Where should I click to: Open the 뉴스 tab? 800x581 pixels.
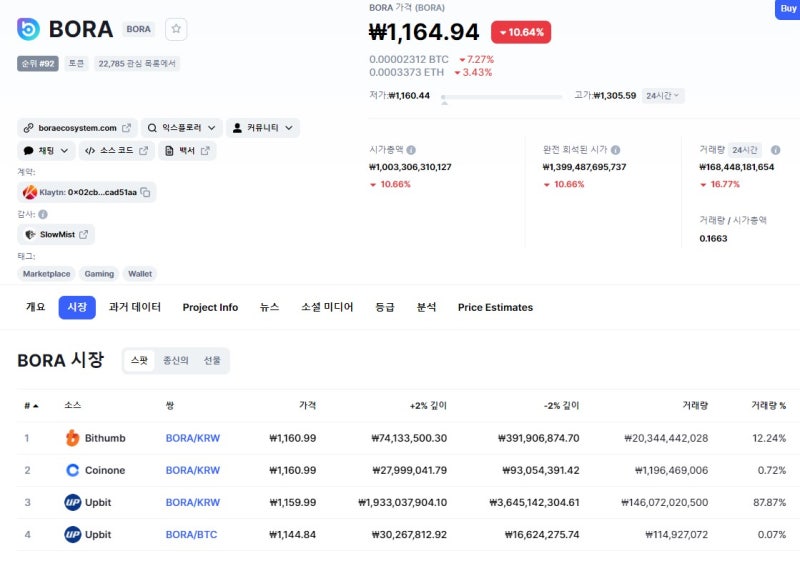tap(269, 307)
